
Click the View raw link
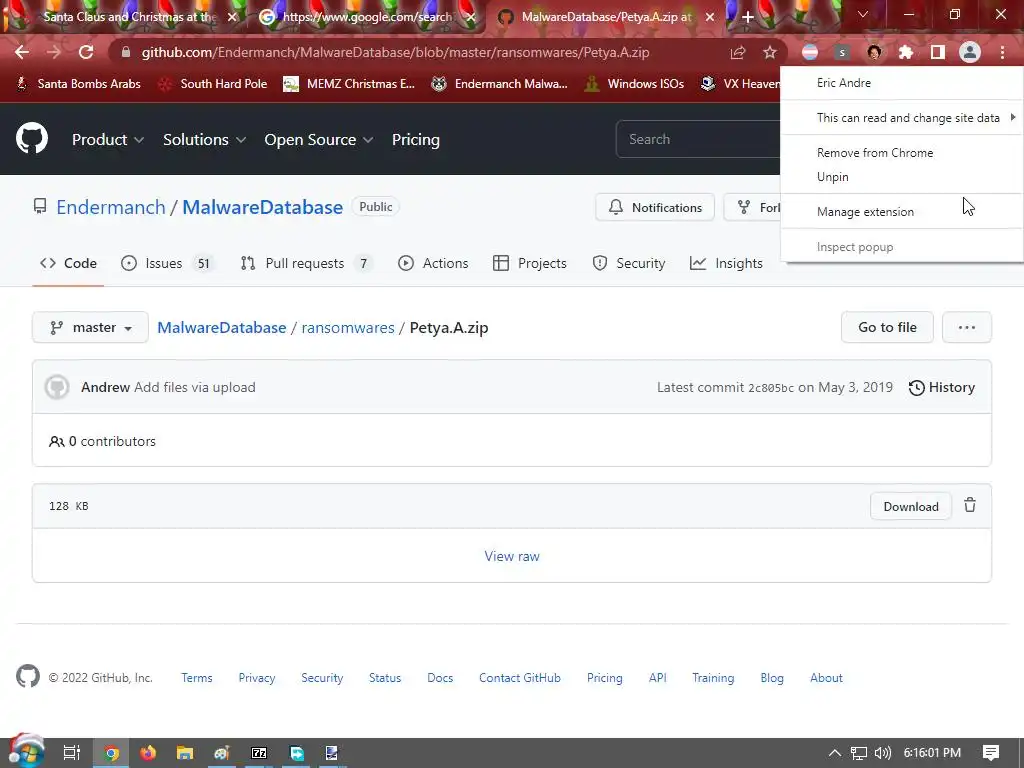(x=512, y=556)
